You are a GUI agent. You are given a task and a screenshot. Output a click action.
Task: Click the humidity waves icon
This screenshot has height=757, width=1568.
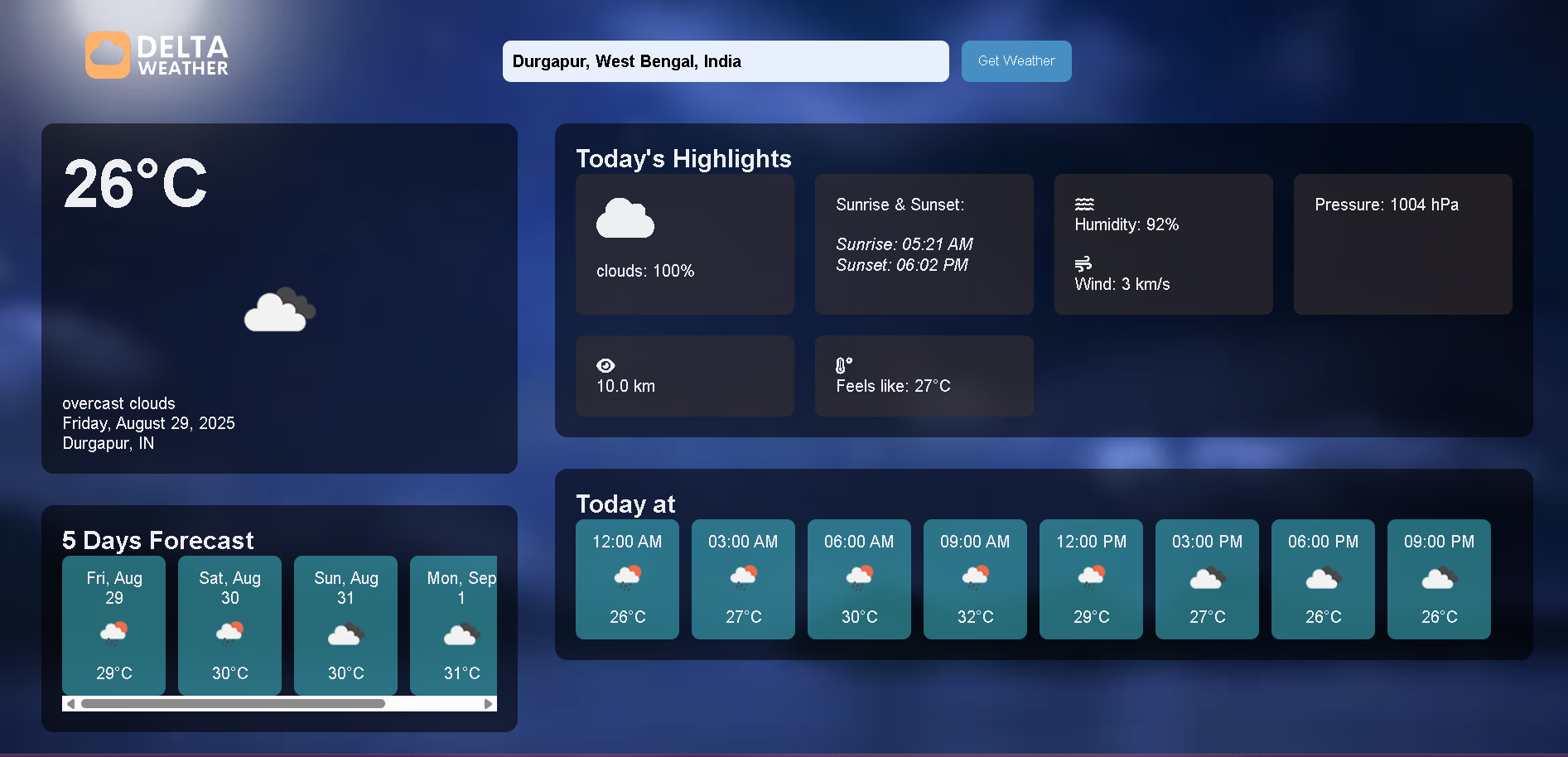1083,204
